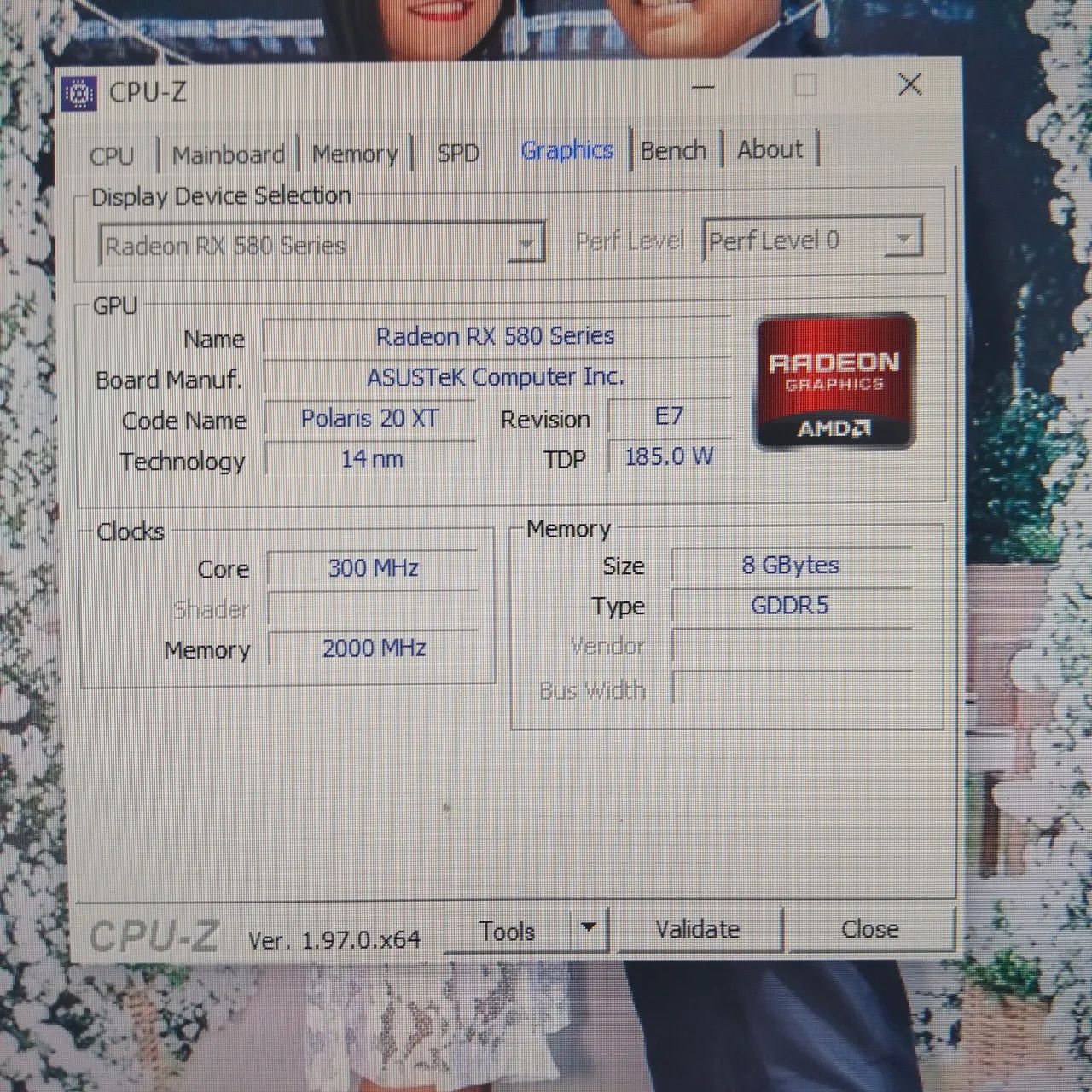Click the GPU Name field Radeon RX 580 Series
Screen dimensions: 1092x1092
[496, 336]
